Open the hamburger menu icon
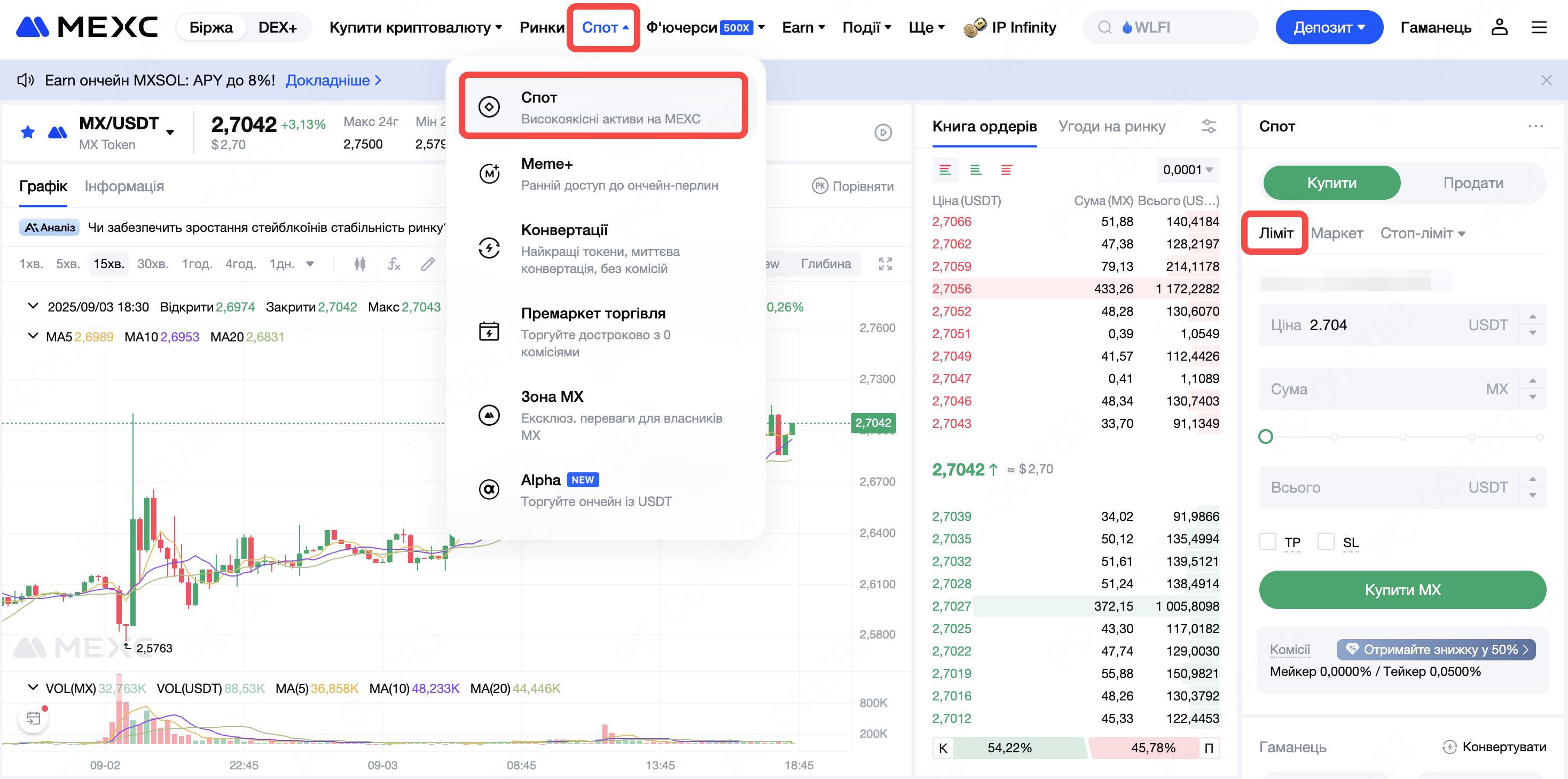 1539,27
